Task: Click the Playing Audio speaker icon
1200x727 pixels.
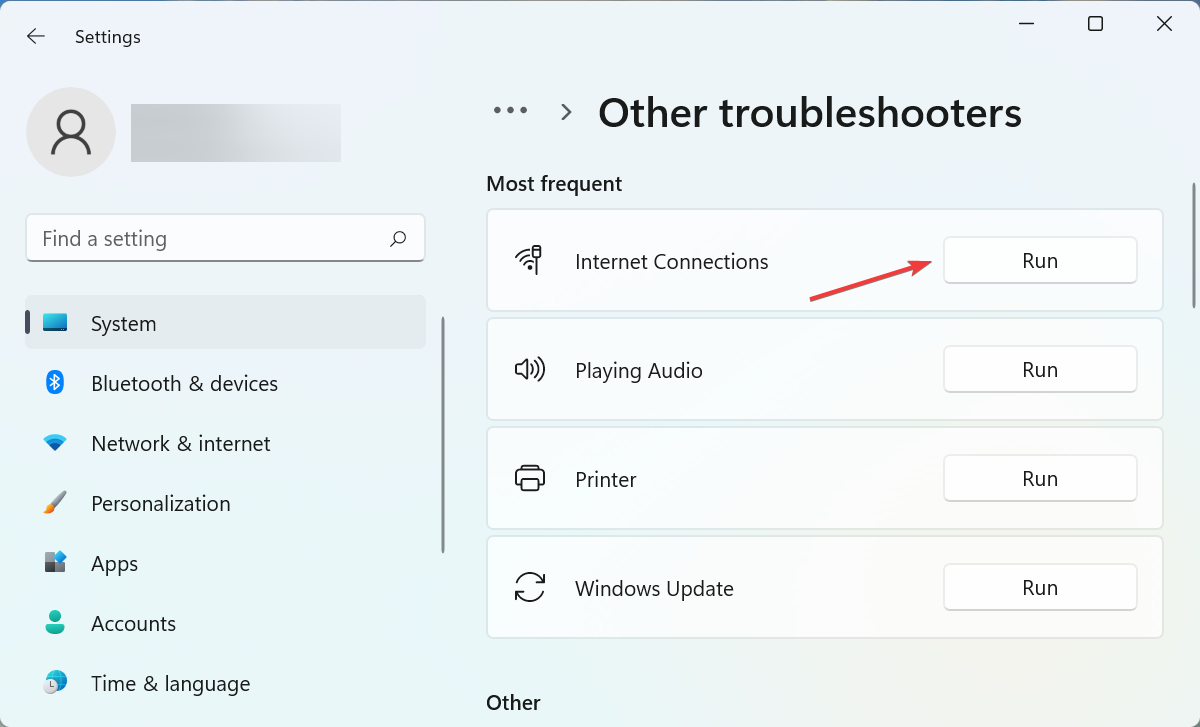Action: [x=531, y=369]
